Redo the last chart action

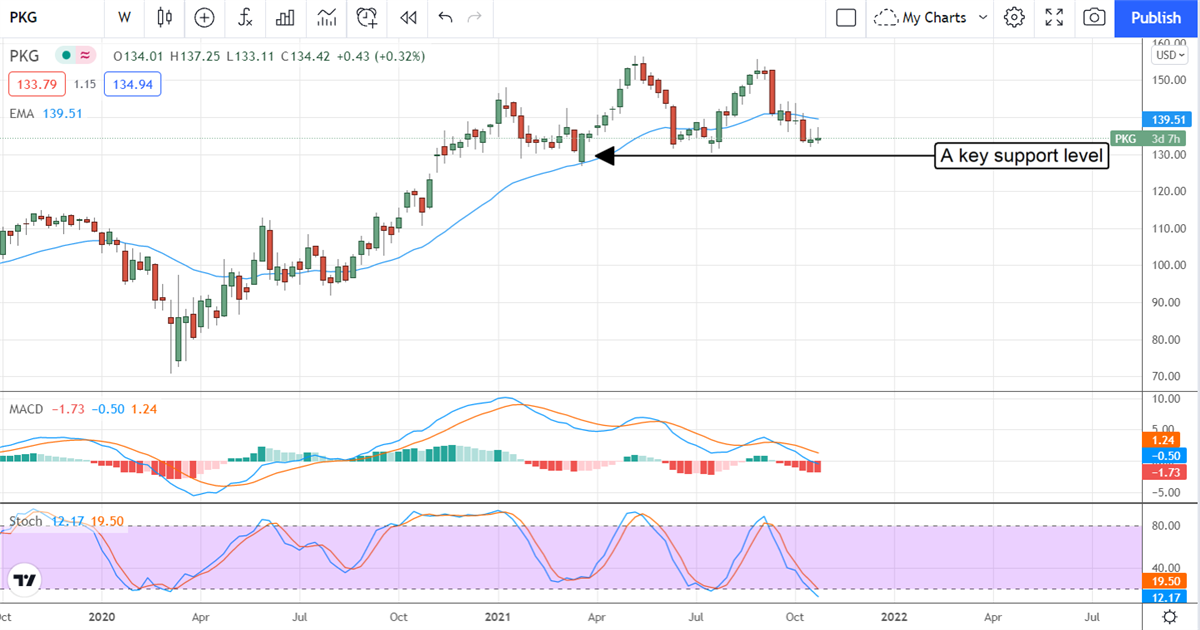(475, 17)
